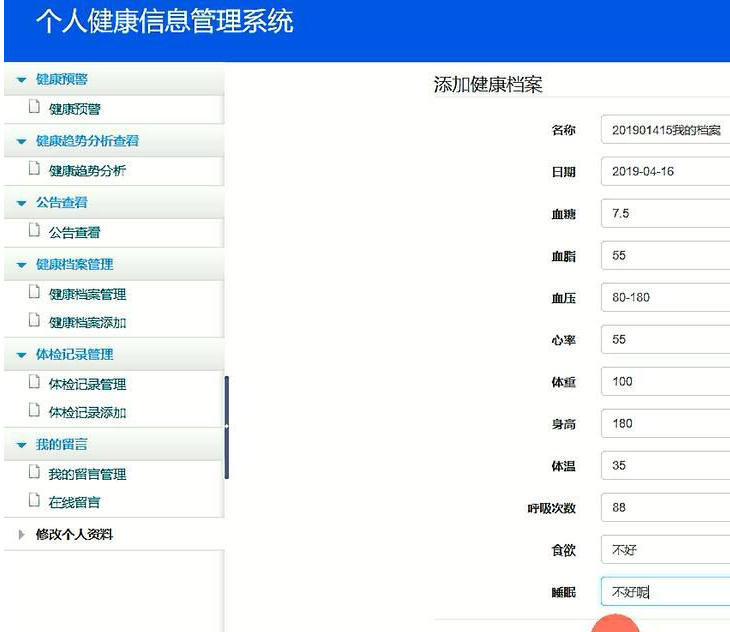Click document icon beside 体检记录管理 item

[x=34, y=382]
